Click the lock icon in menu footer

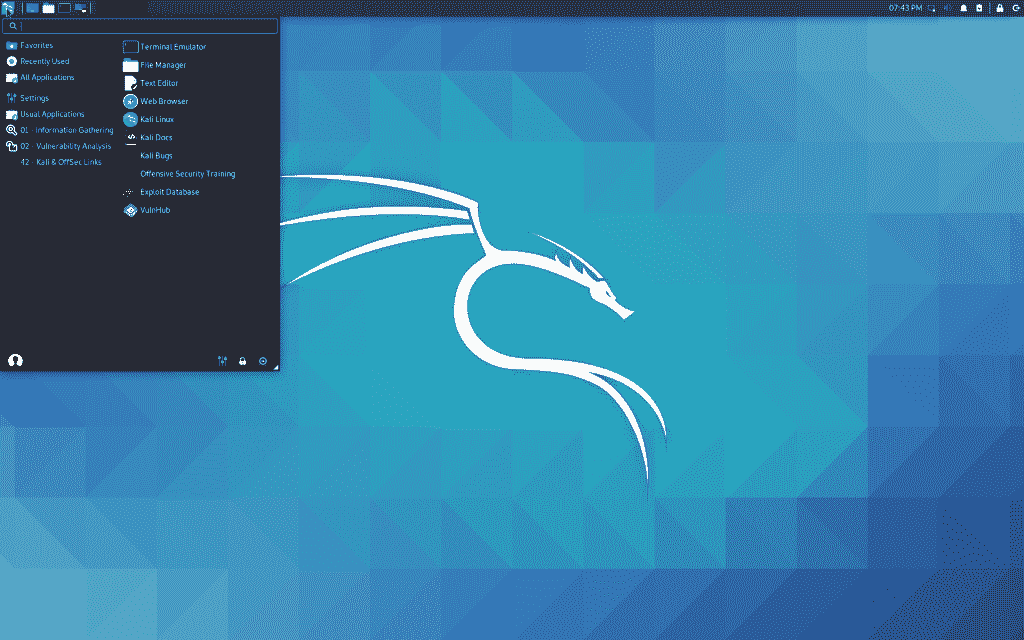pos(243,361)
